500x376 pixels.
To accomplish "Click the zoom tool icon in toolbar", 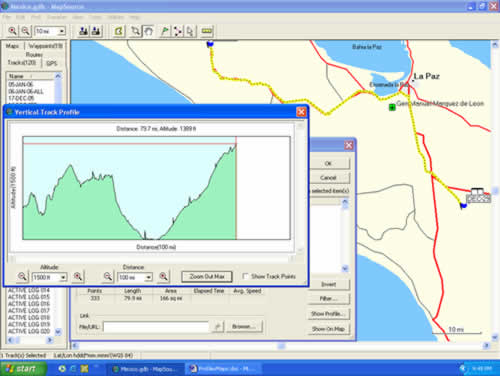I will tap(135, 31).
